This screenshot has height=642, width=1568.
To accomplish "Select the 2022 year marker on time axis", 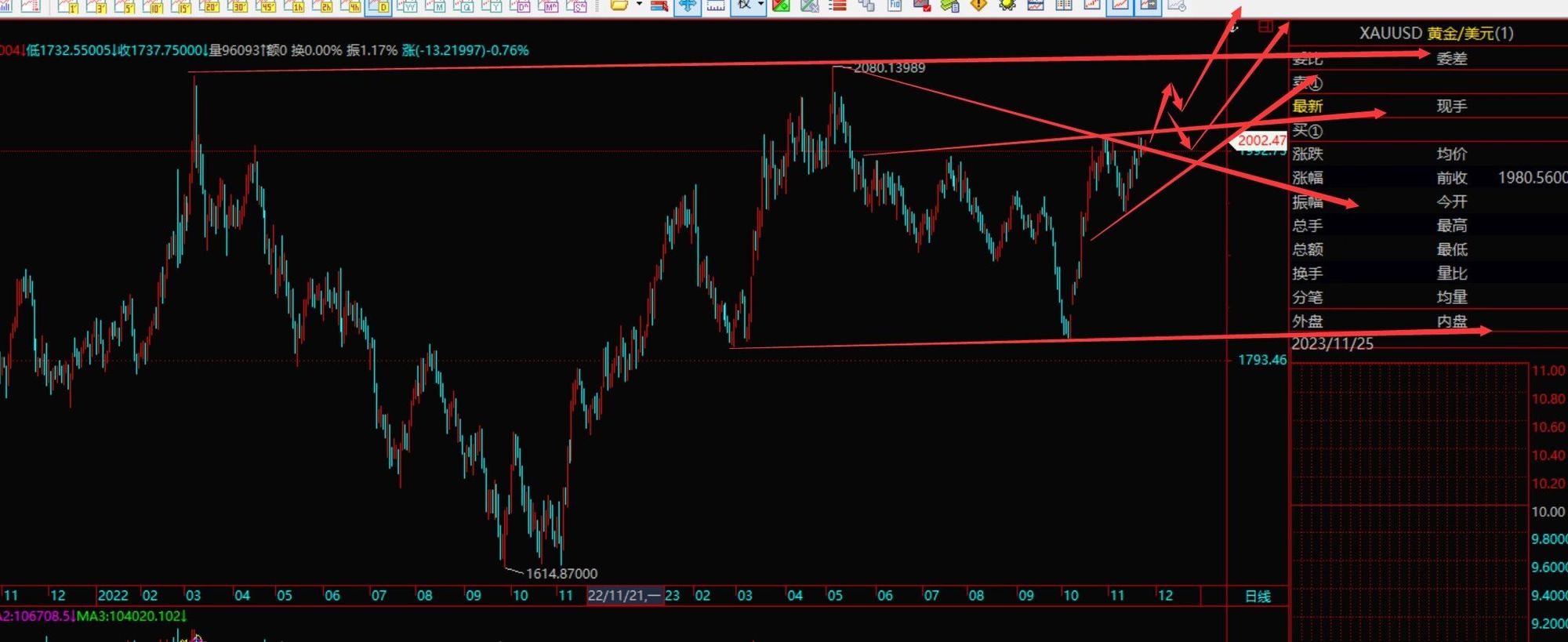I will (113, 596).
